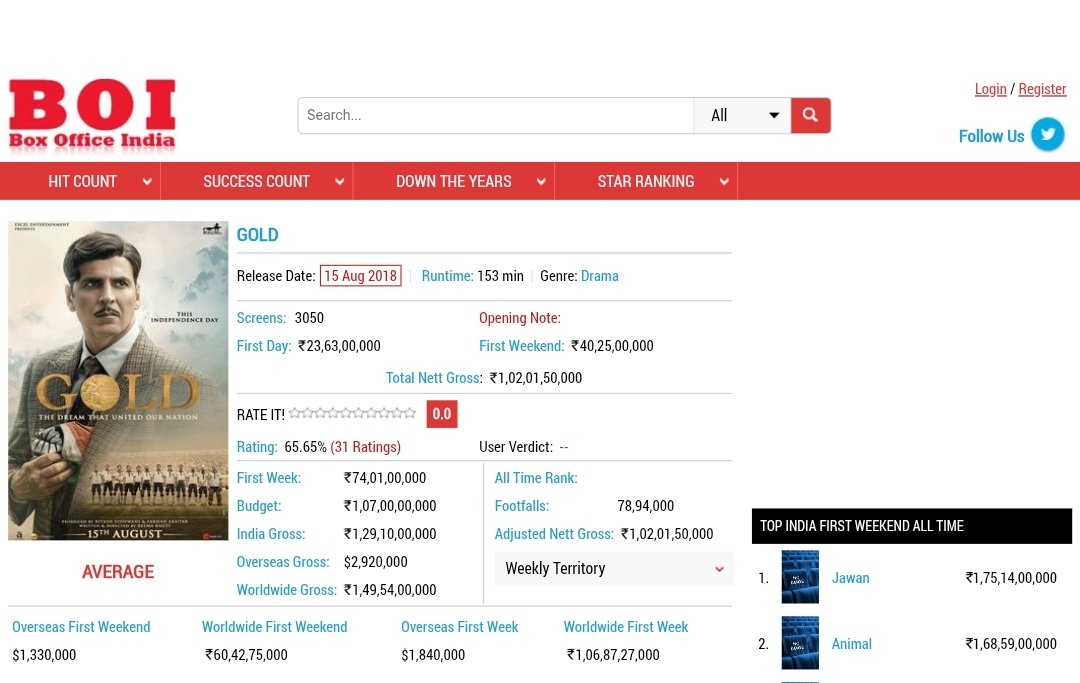The width and height of the screenshot is (1080, 683).
Task: Expand the Weekly Territory dropdown
Action: point(614,568)
